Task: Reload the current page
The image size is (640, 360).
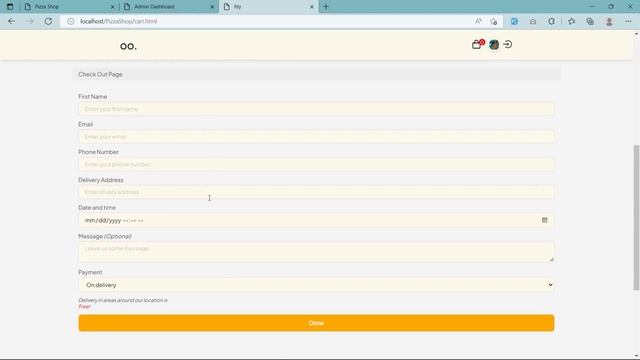Action: (x=48, y=21)
